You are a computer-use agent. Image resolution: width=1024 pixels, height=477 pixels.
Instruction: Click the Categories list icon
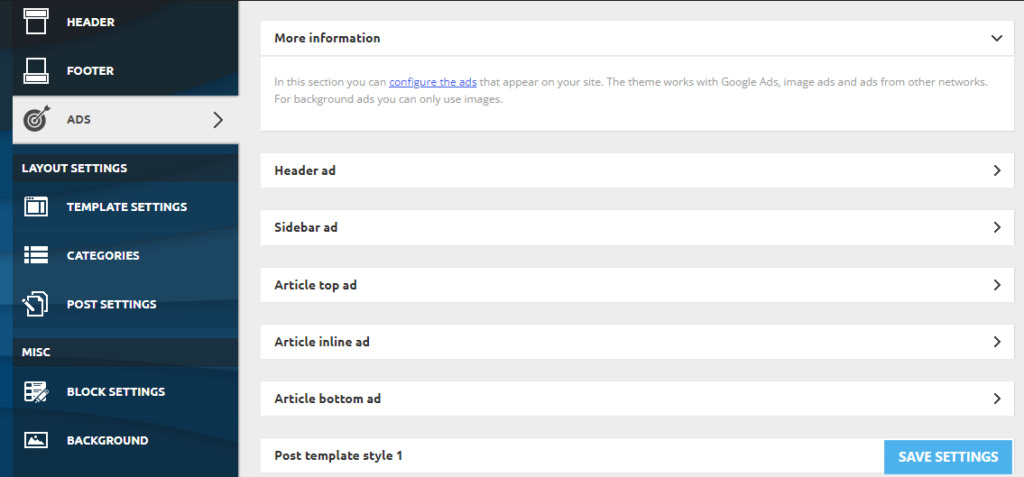(36, 255)
